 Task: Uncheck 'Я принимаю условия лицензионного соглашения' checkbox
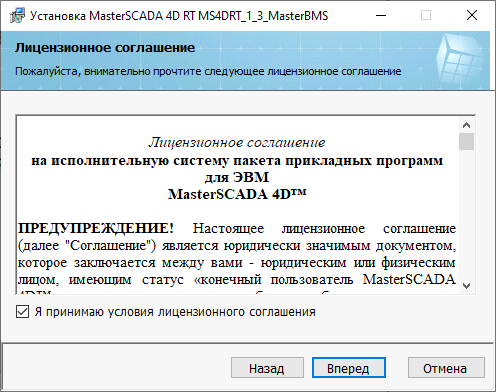22,312
